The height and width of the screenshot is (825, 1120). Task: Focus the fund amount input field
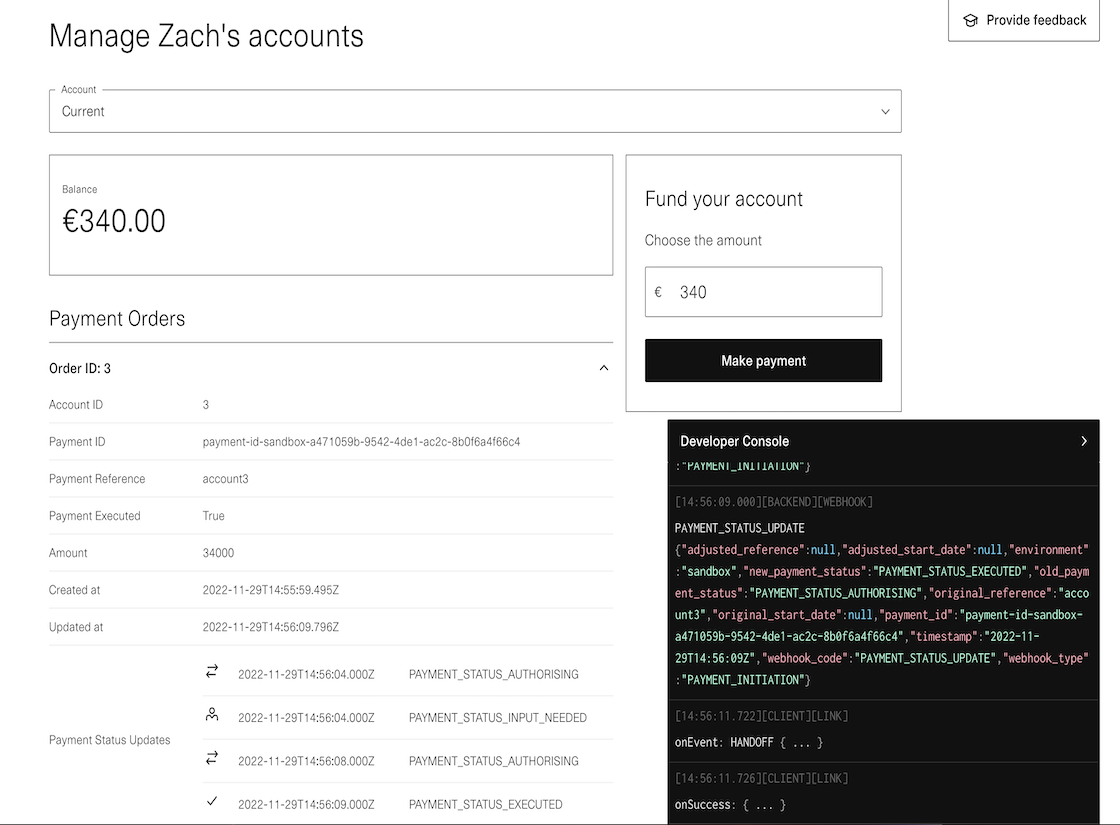pos(775,292)
